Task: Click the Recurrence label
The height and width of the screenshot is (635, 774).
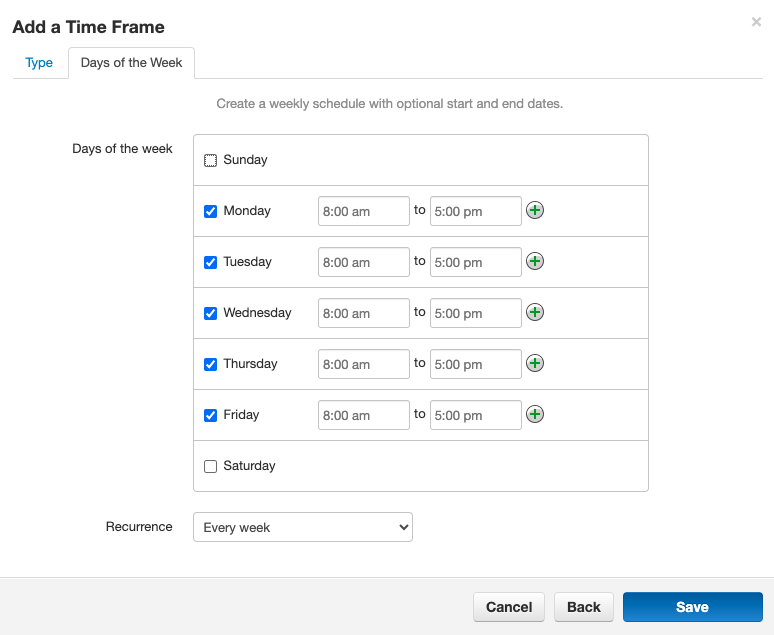Action: [x=139, y=526]
